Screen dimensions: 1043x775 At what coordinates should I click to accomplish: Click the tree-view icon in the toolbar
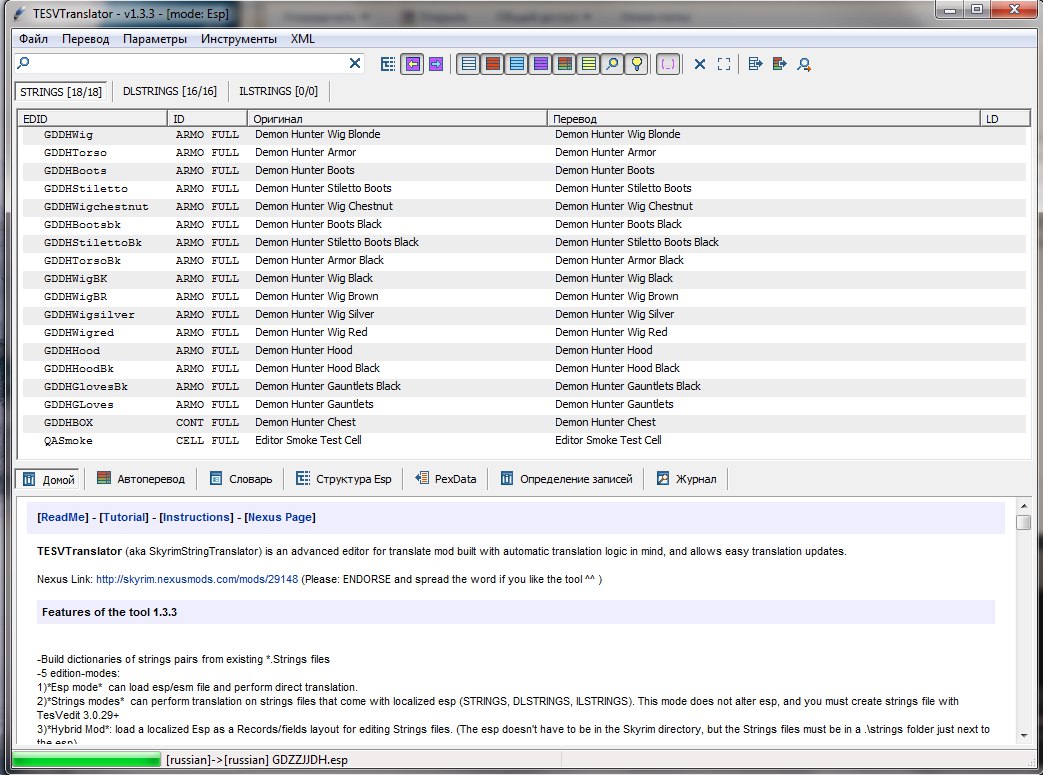point(389,64)
